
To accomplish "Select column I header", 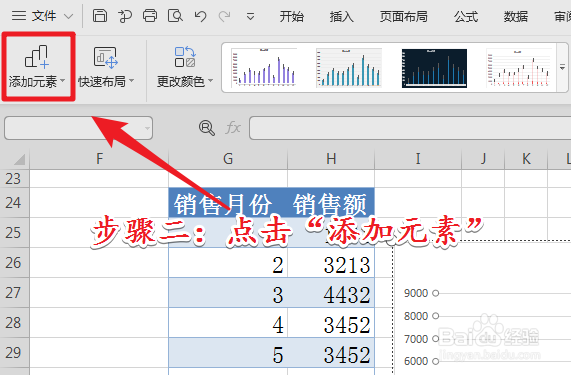I will tap(418, 159).
